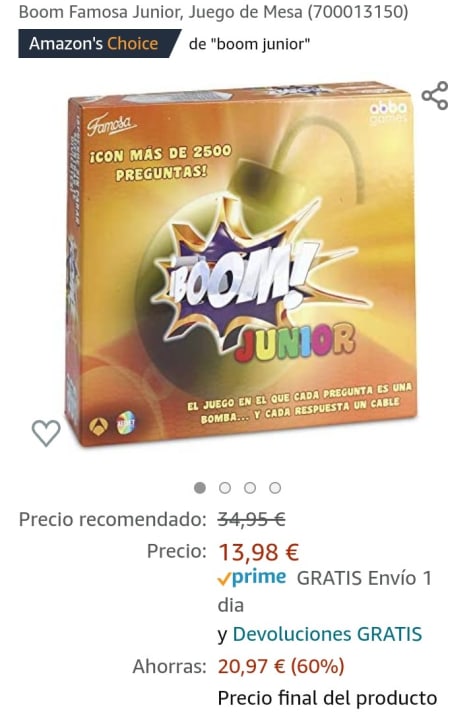Click the Prime logo badge
Screen dimensions: 475x714
252,577
